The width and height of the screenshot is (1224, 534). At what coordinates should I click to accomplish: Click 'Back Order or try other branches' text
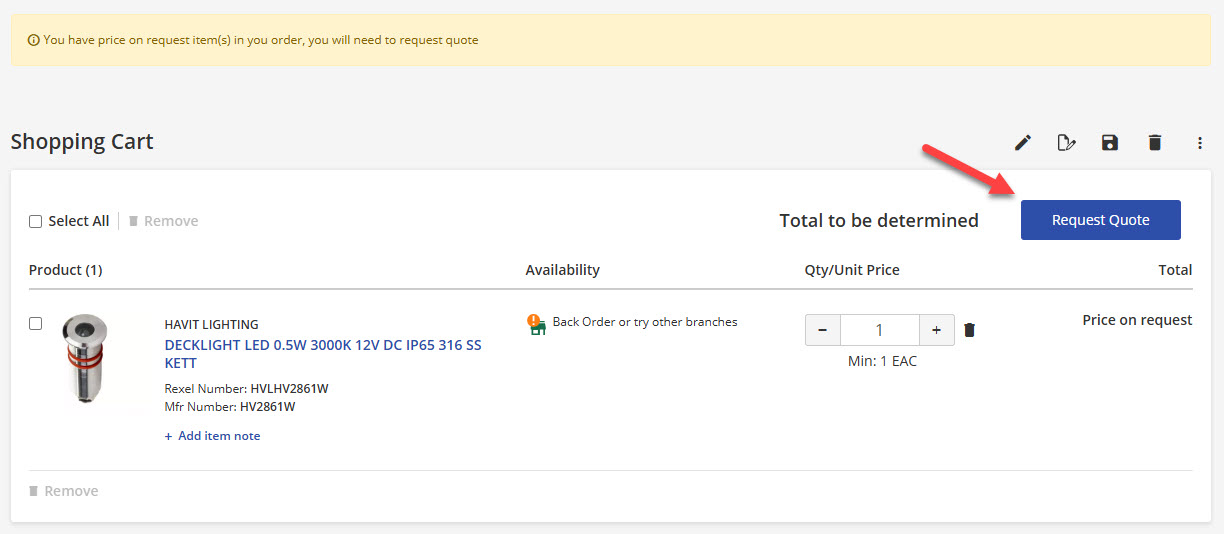[645, 322]
